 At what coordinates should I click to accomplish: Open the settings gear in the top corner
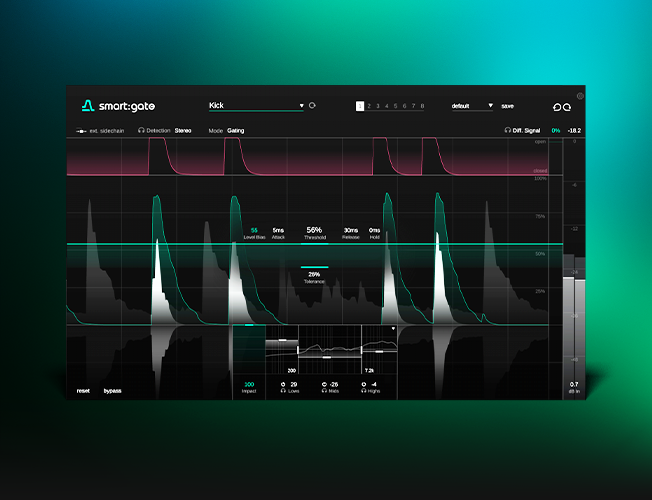click(580, 96)
